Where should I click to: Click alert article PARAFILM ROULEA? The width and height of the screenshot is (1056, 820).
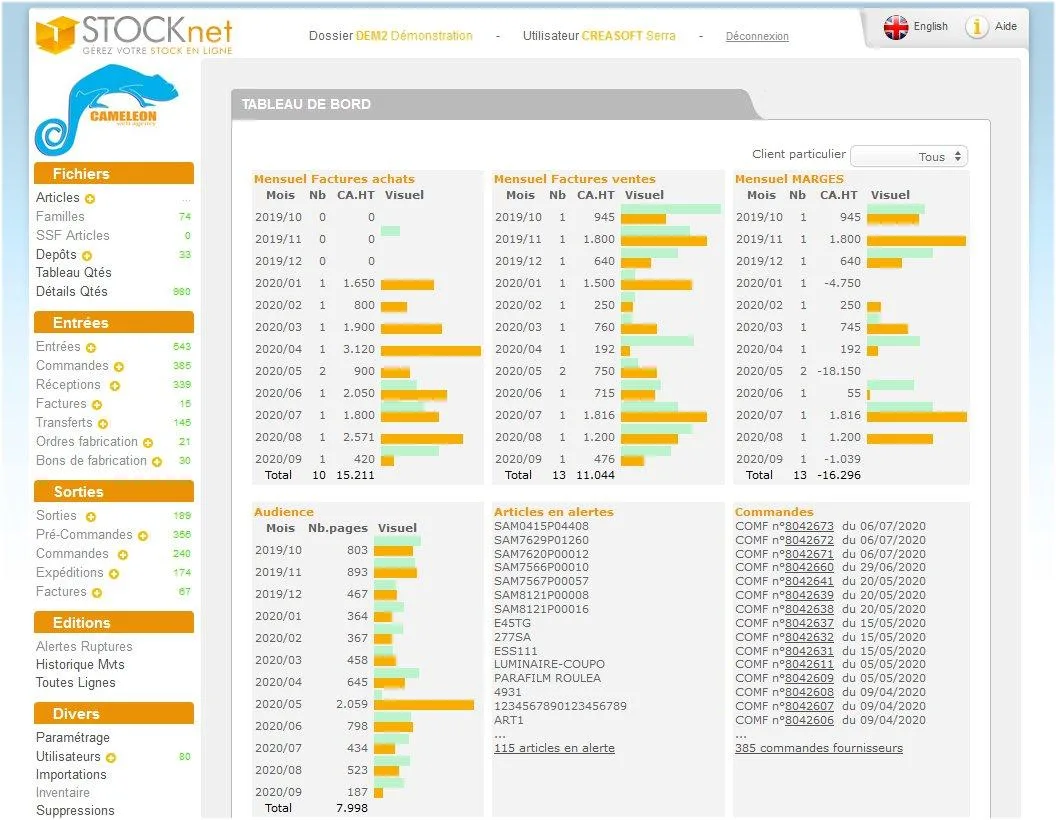tap(548, 678)
